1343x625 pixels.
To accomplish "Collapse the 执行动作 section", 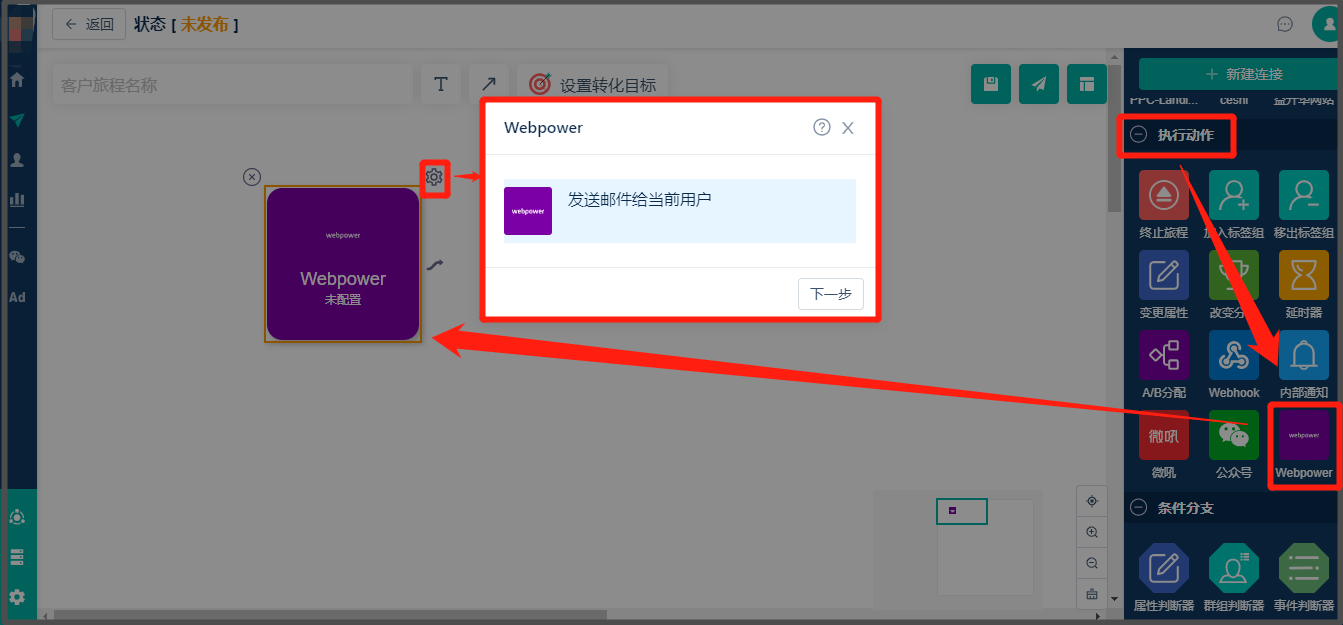I will pos(1138,135).
